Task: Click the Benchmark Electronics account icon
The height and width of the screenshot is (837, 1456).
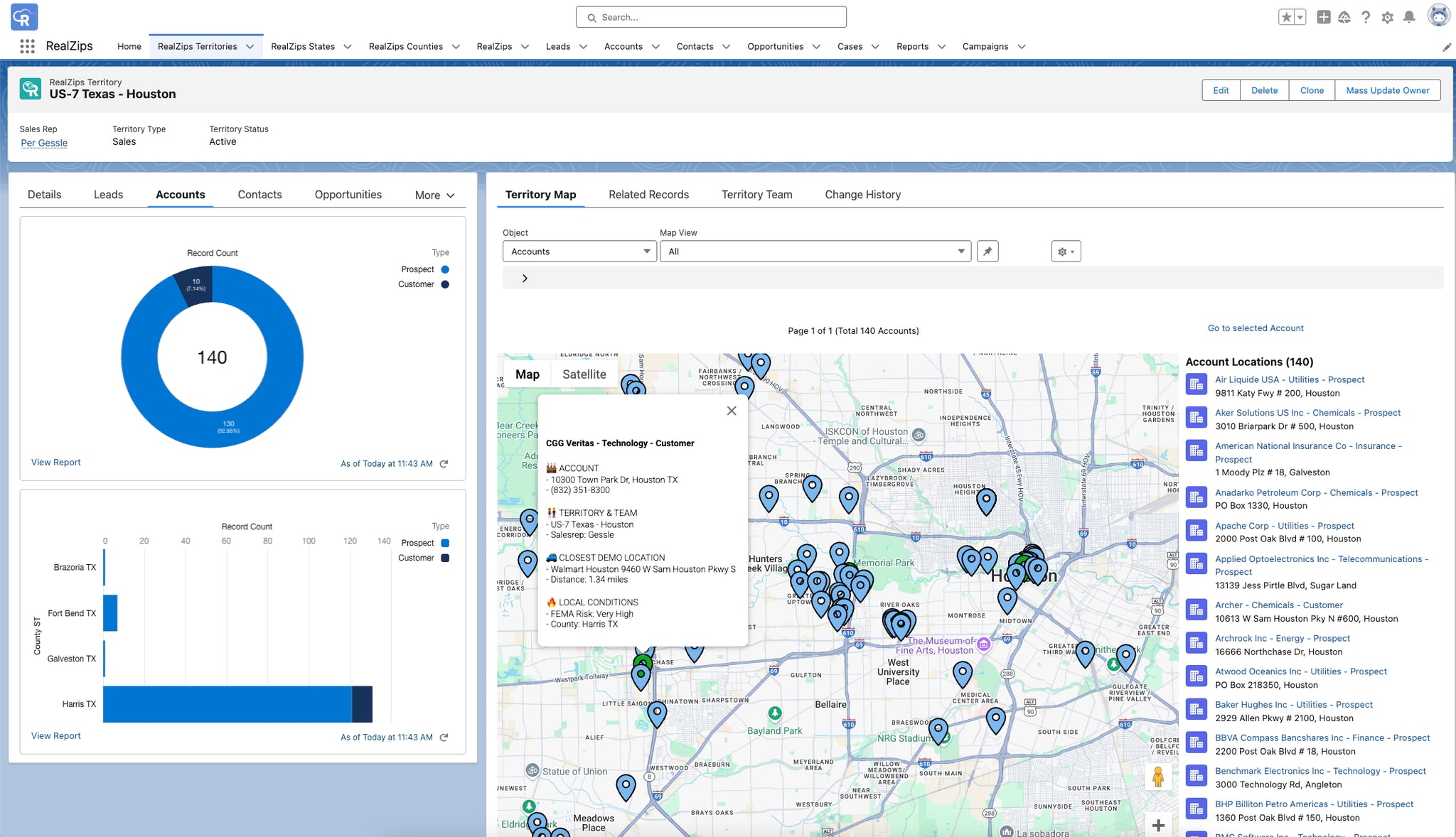Action: pos(1197,777)
